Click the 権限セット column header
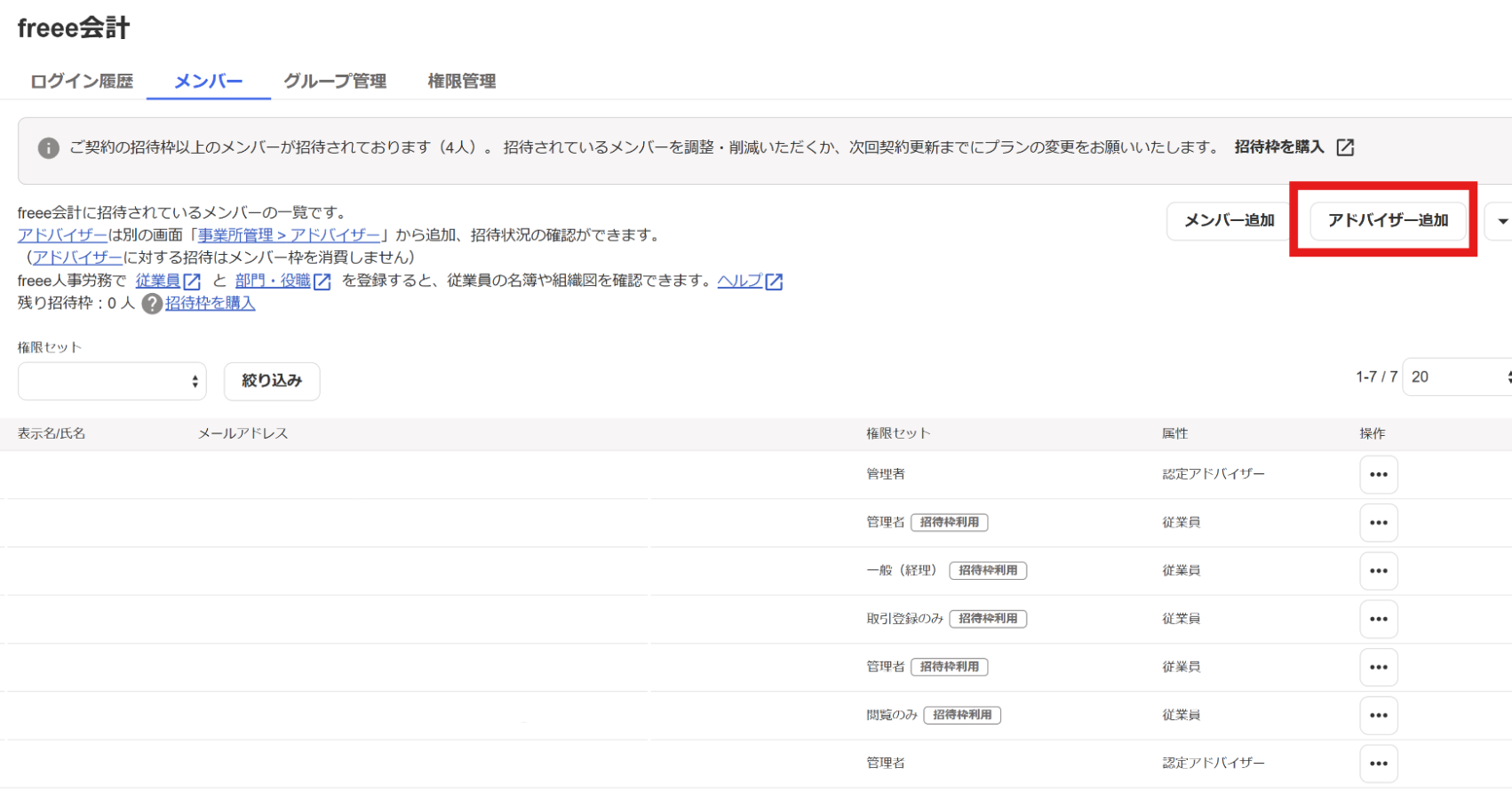Image resolution: width=1512 pixels, height=800 pixels. coord(898,433)
